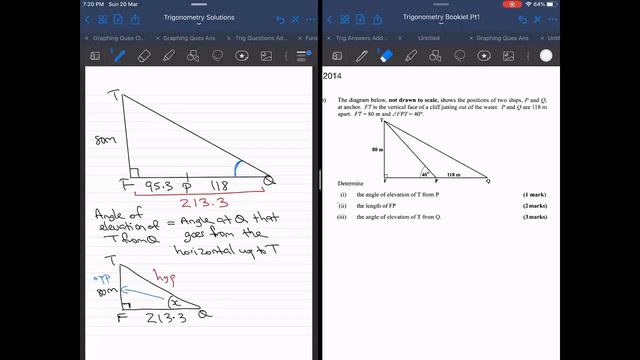Select the Image tool in left toolbar
The height and width of the screenshot is (360, 640).
(266, 56)
